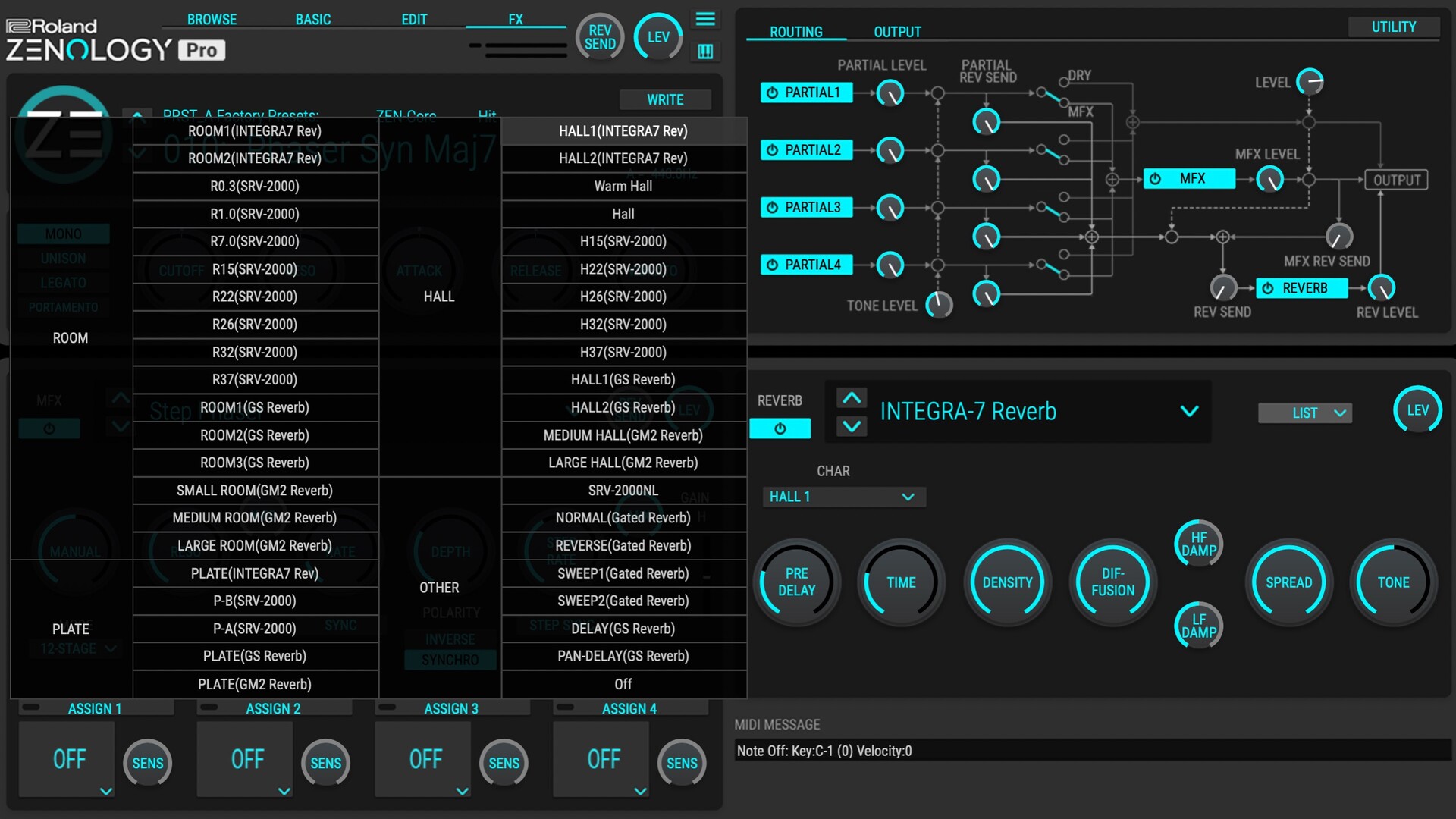Turn the HF DAMP knob
The width and height of the screenshot is (1456, 819).
point(1198,544)
